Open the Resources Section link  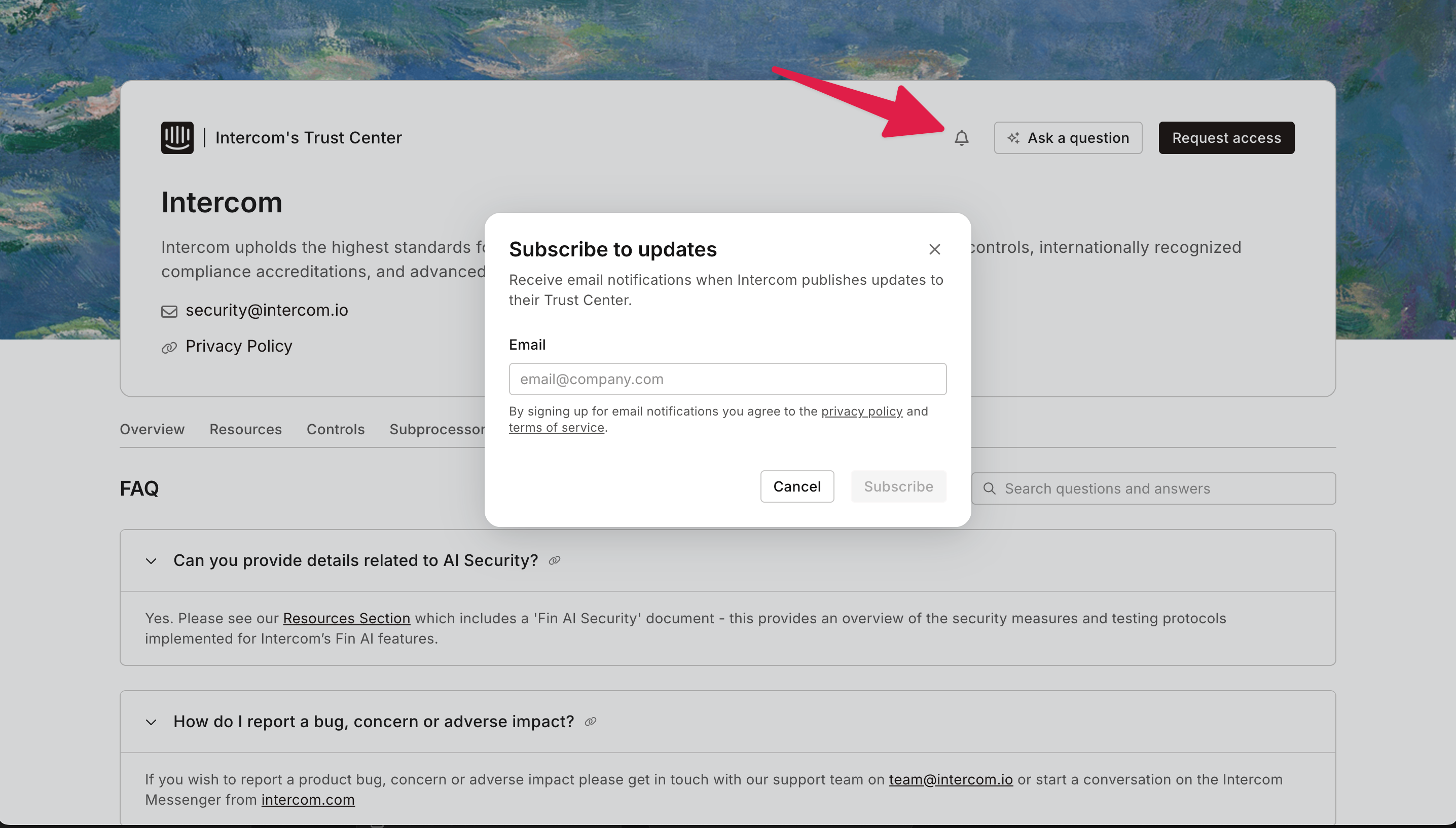click(346, 618)
